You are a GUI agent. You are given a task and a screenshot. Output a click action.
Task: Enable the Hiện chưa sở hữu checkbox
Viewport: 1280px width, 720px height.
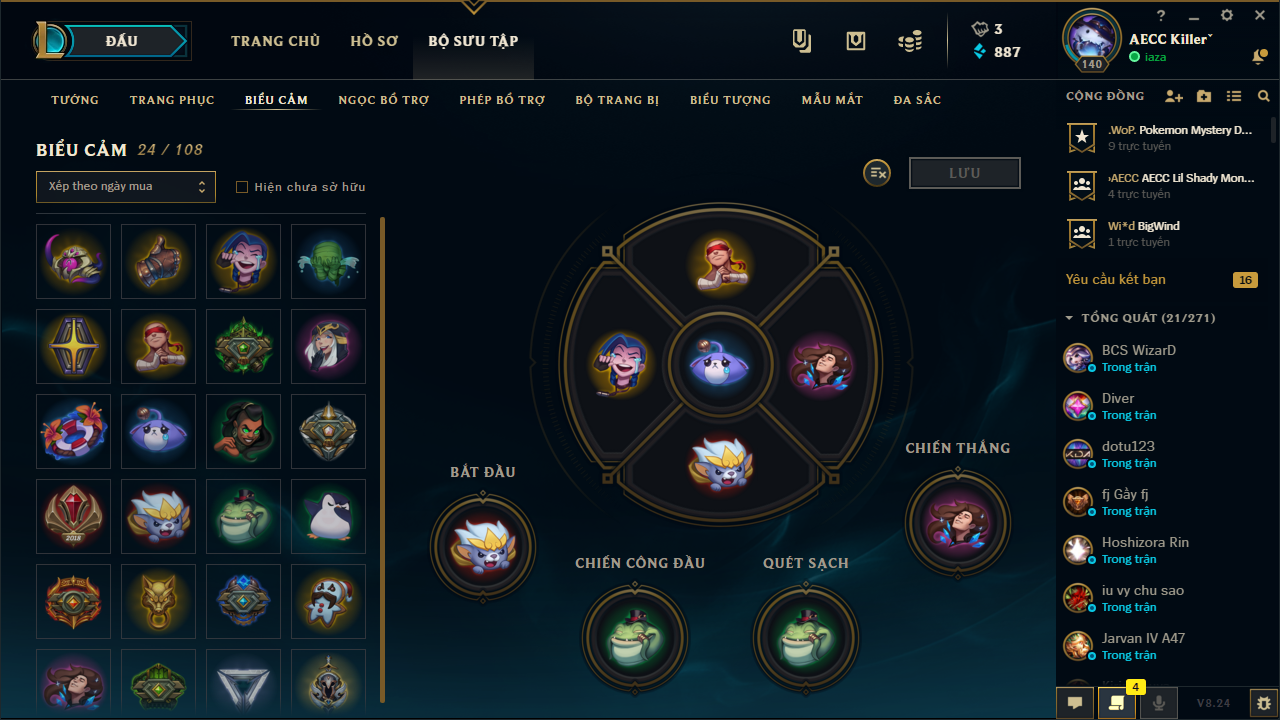point(241,187)
